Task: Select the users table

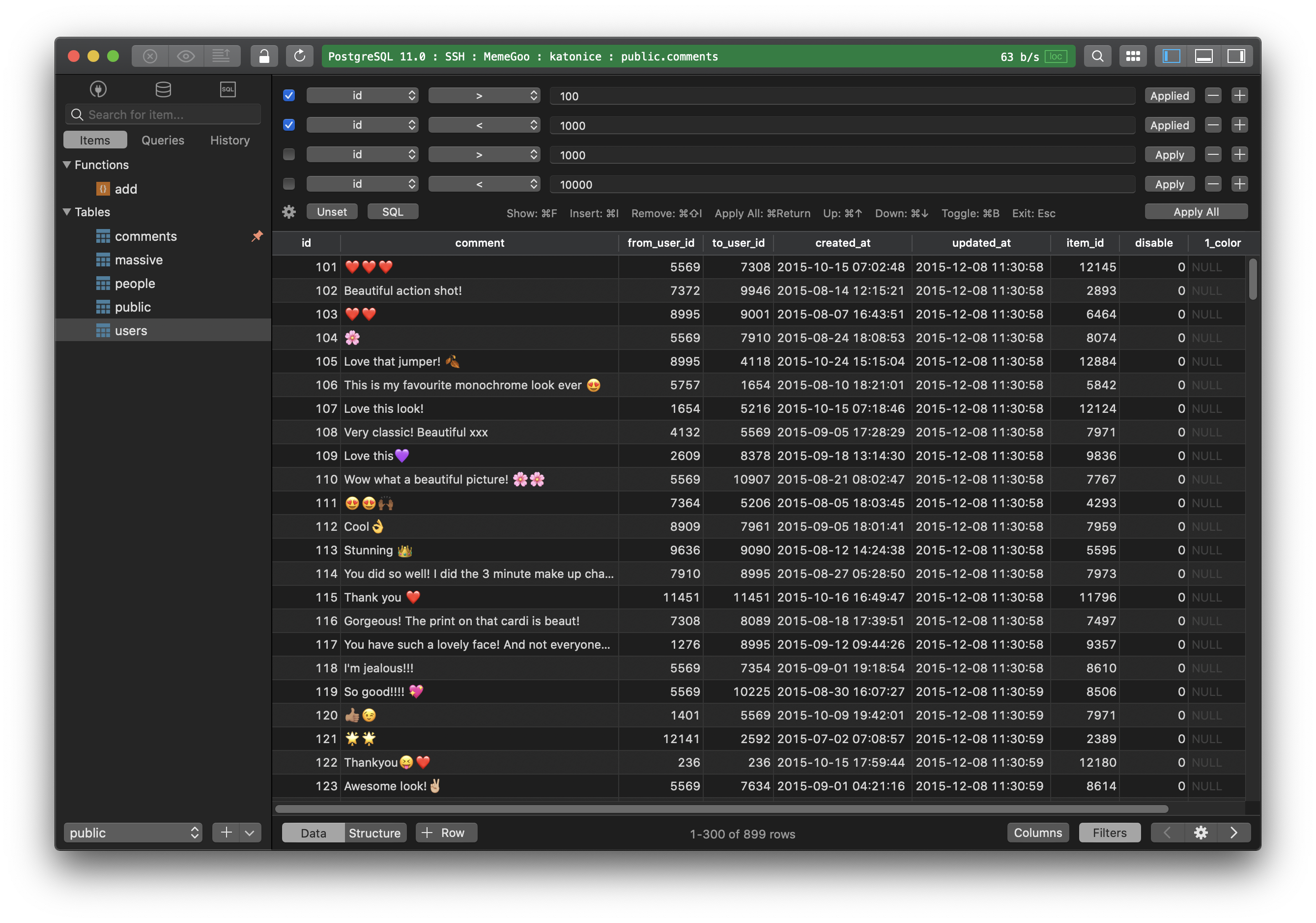Action: tap(132, 330)
